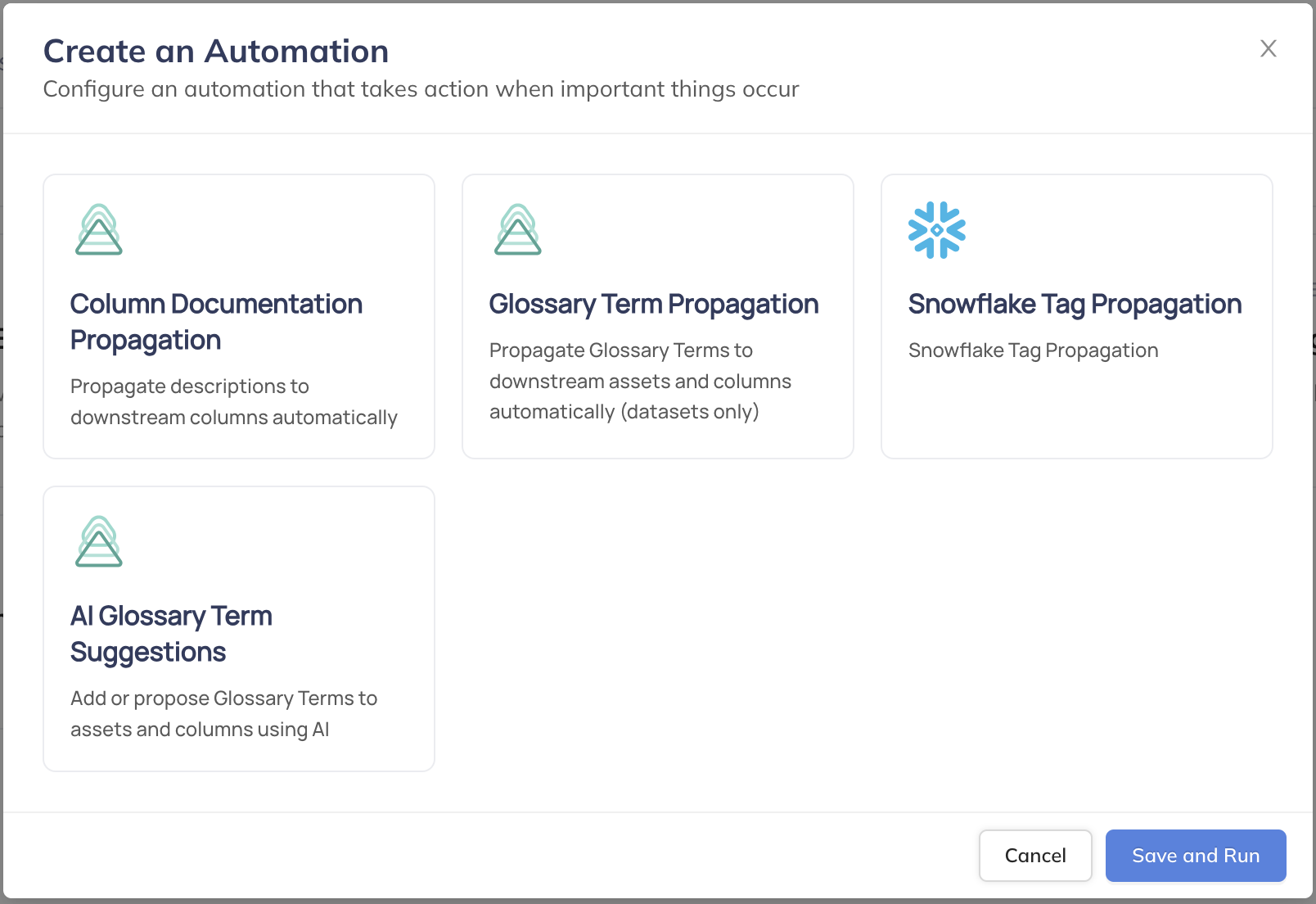Click the 'Create an Automation' heading
Image resolution: width=1316 pixels, height=904 pixels.
tap(216, 51)
